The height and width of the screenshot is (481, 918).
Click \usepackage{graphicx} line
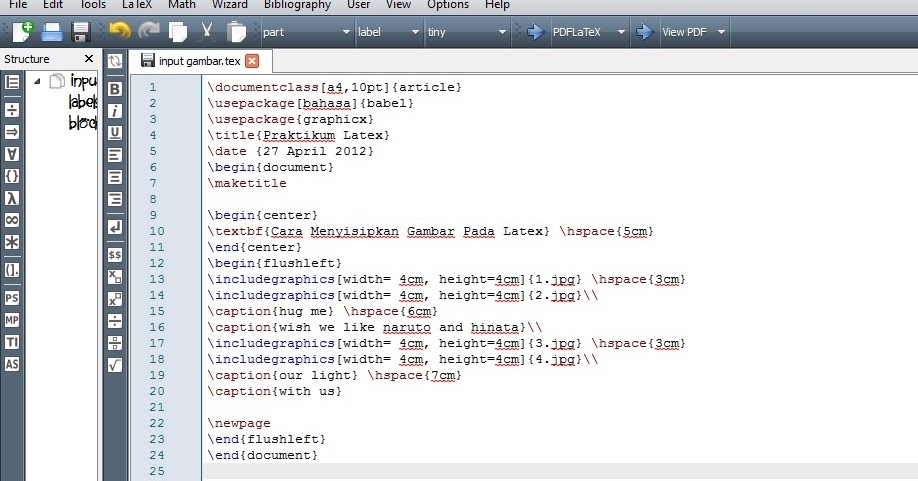290,119
